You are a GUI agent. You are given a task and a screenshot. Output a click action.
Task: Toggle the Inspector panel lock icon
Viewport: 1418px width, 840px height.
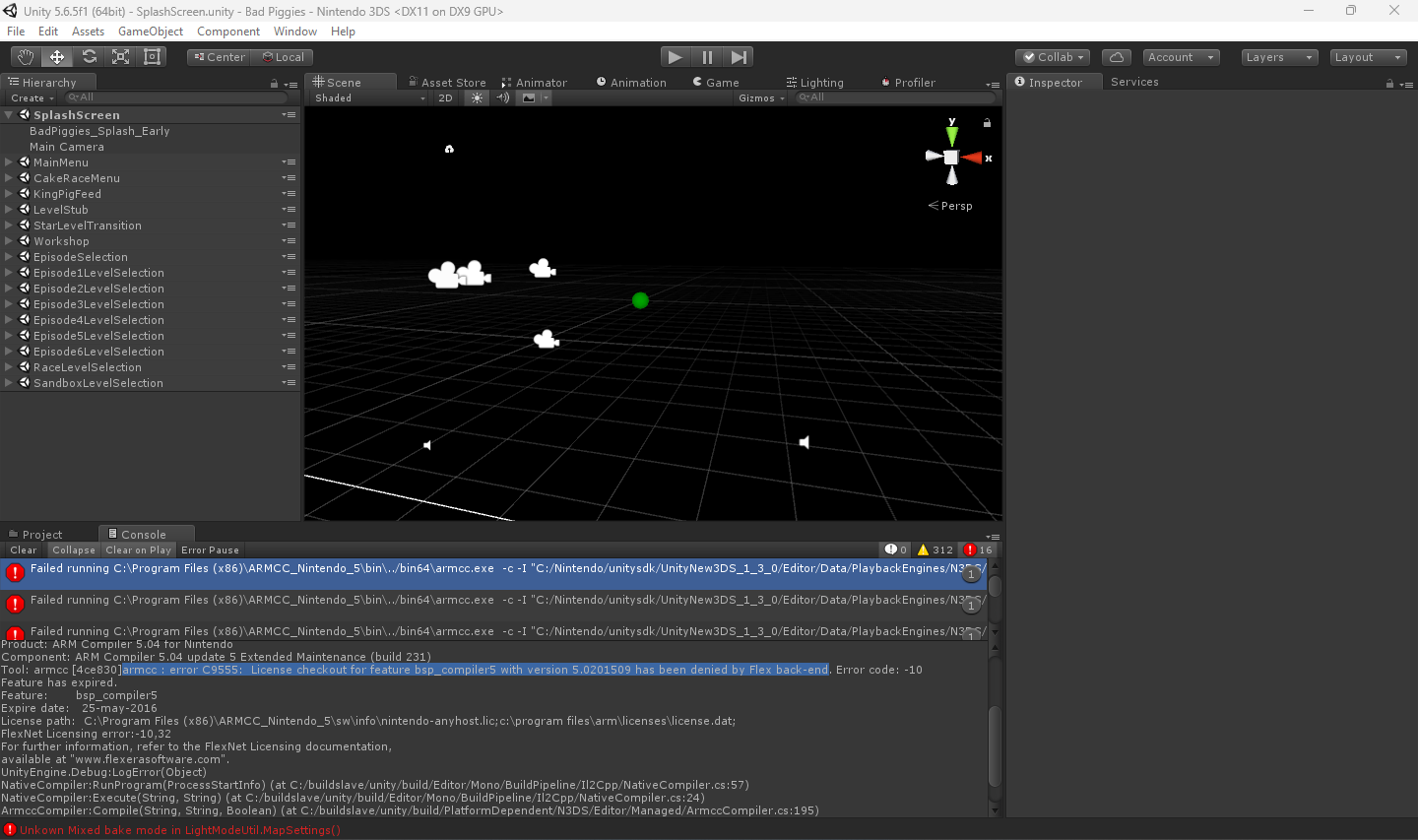tap(1389, 84)
